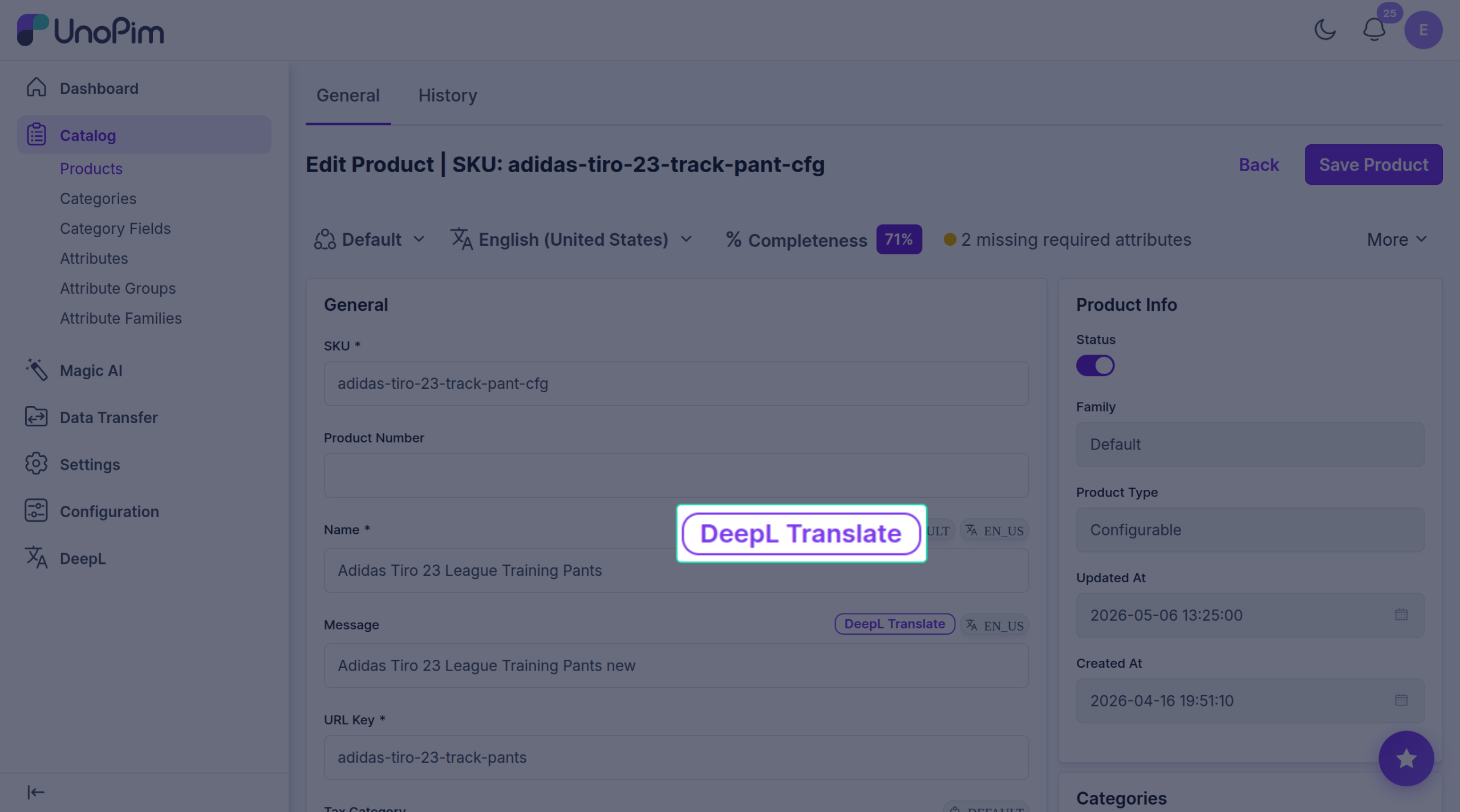Click Updated At date field
The width and height of the screenshot is (1460, 812).
(1250, 615)
